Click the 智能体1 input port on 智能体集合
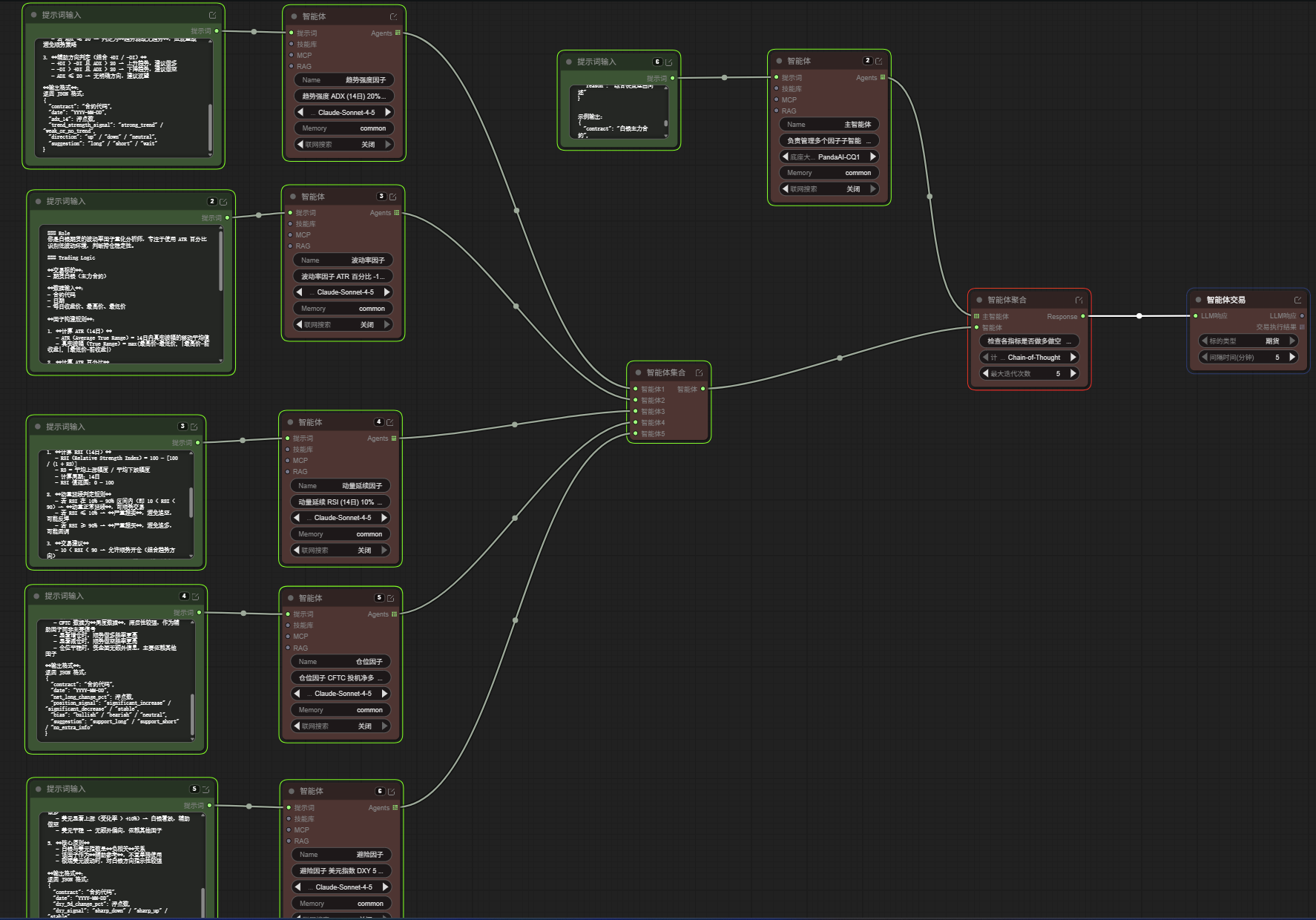The height and width of the screenshot is (920, 1316). [x=636, y=389]
